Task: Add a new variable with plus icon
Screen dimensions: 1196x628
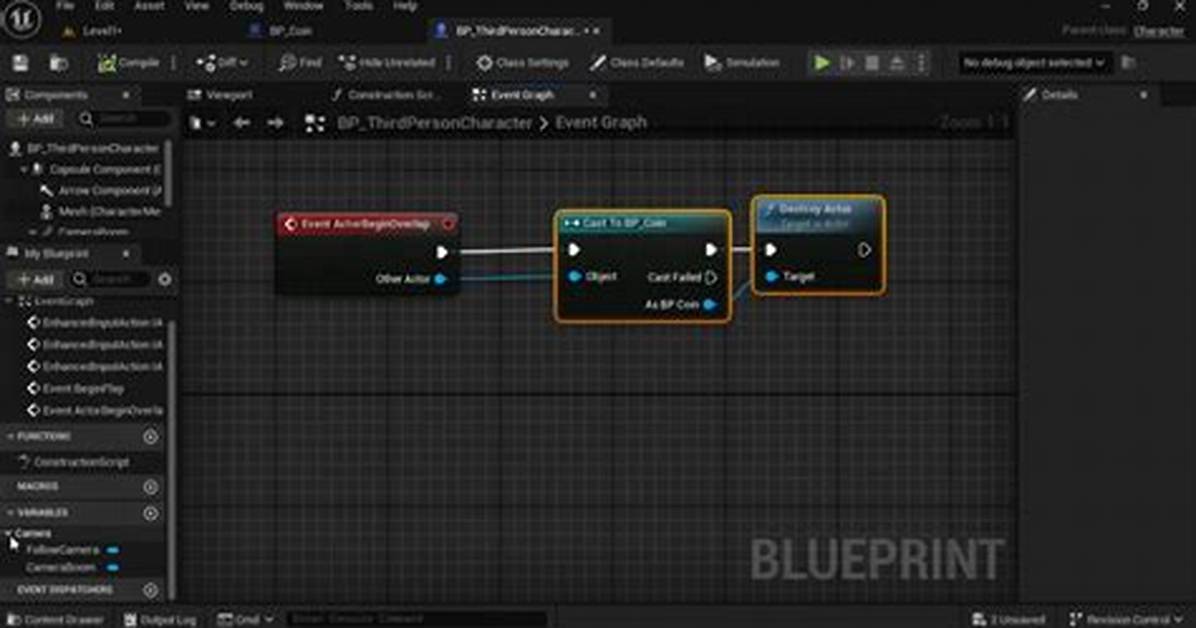Action: [150, 514]
